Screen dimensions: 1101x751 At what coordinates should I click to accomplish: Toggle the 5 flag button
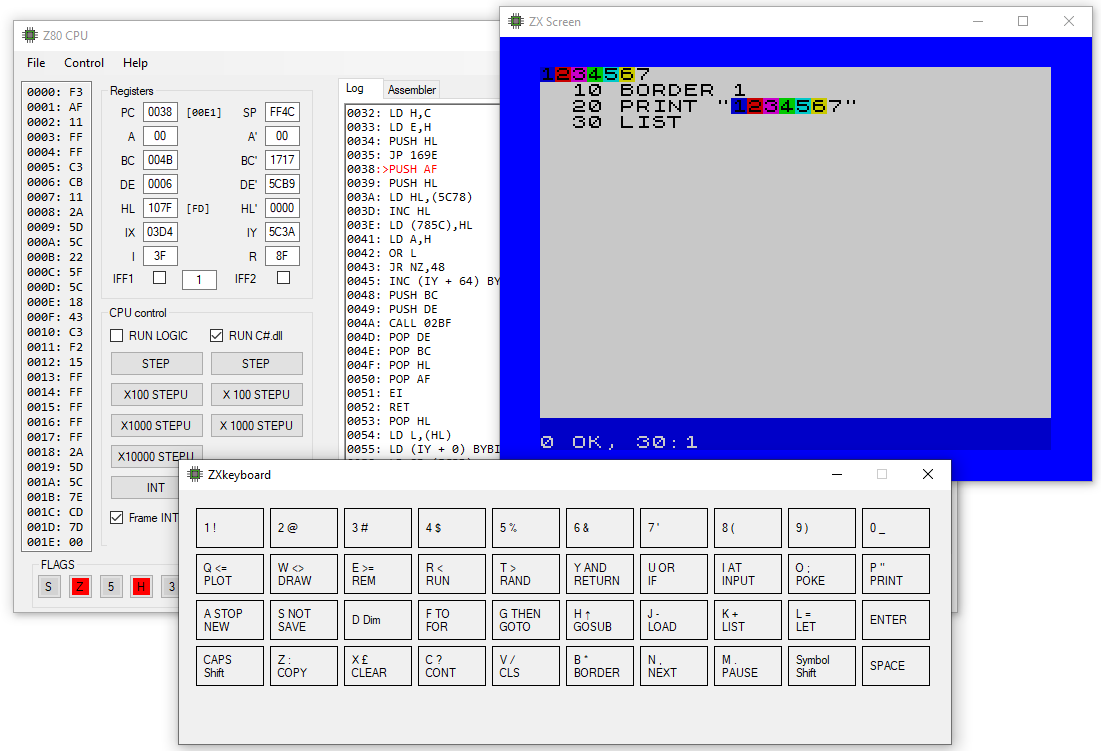111,587
